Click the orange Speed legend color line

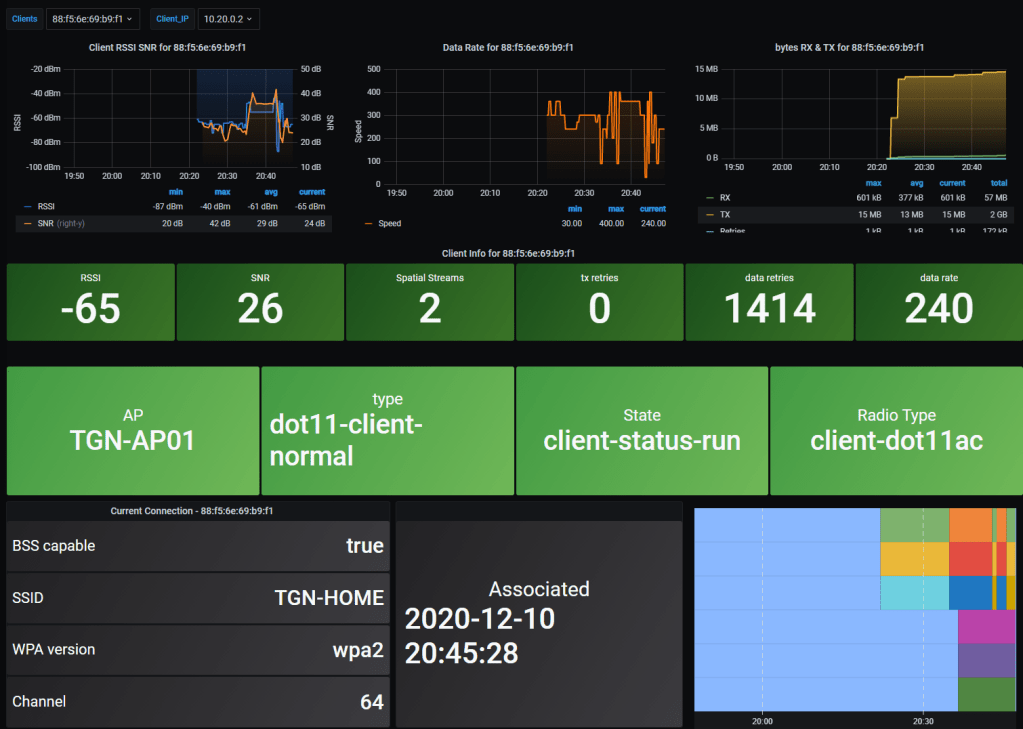[369, 223]
